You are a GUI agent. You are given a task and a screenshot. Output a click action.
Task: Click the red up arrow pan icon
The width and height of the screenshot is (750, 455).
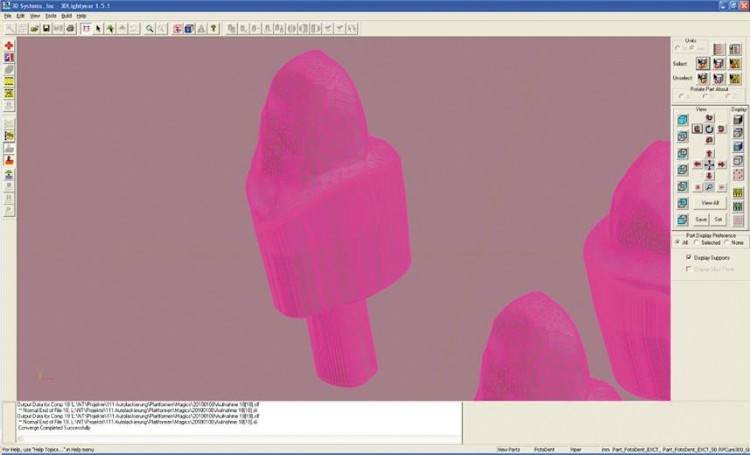click(709, 153)
